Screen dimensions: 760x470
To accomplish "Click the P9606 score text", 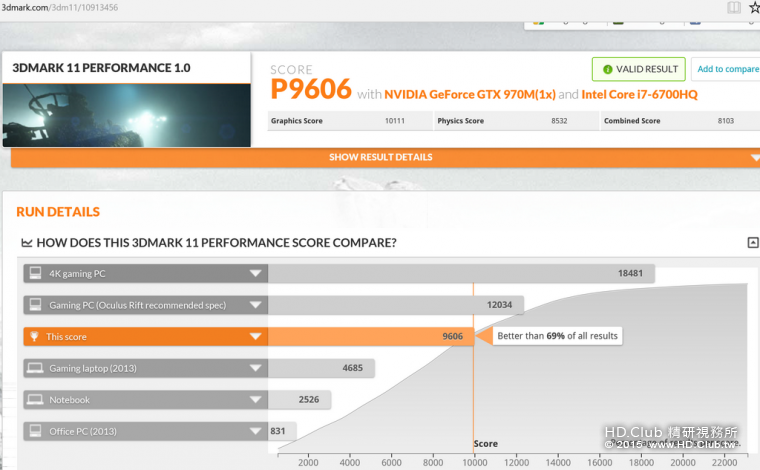I will point(311,89).
